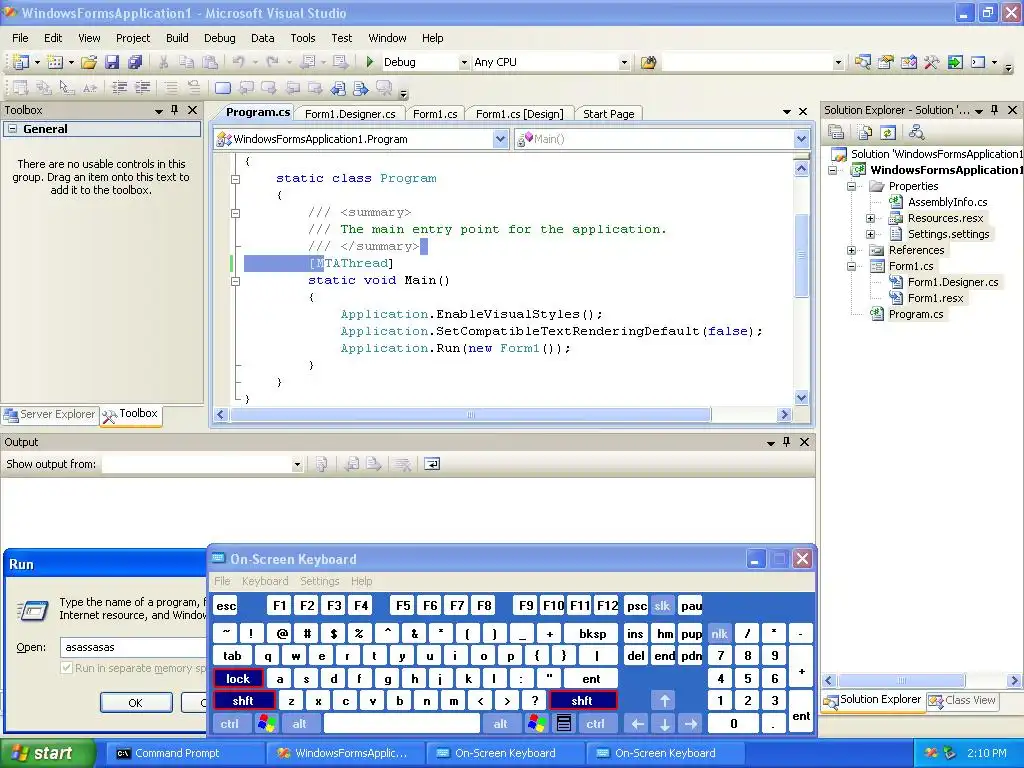
Task: Click the Windows start button
Action: 47,753
